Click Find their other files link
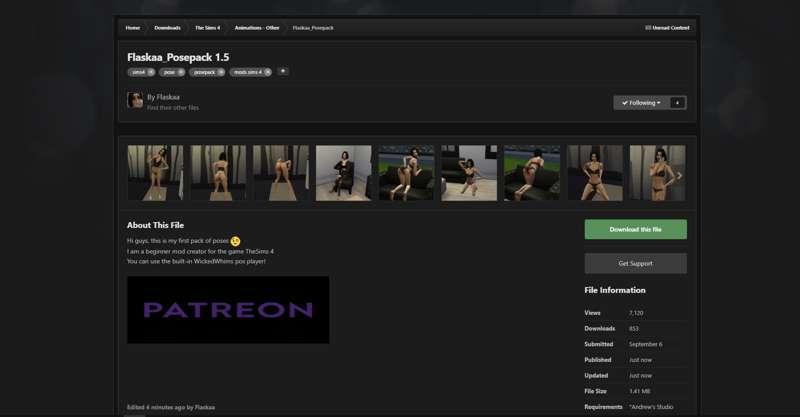The image size is (800, 417). point(173,108)
